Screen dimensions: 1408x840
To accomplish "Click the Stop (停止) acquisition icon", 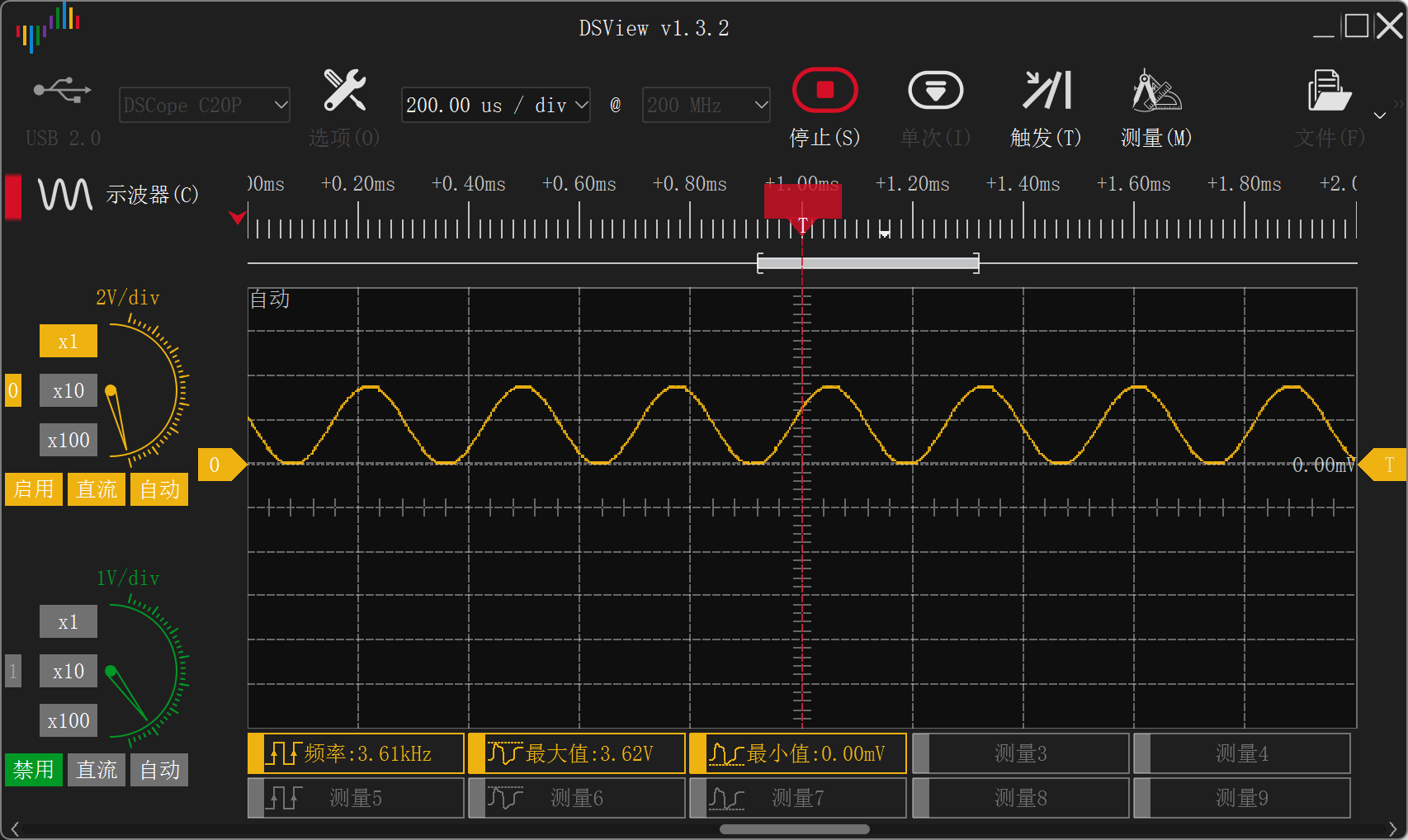I will pyautogui.click(x=824, y=90).
